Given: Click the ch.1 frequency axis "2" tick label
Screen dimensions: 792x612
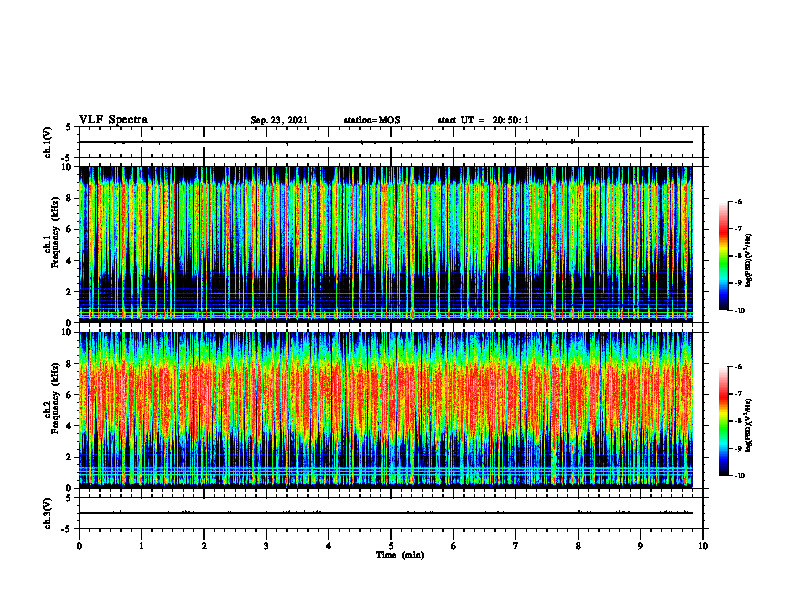Looking at the screenshot, I should (x=70, y=291).
